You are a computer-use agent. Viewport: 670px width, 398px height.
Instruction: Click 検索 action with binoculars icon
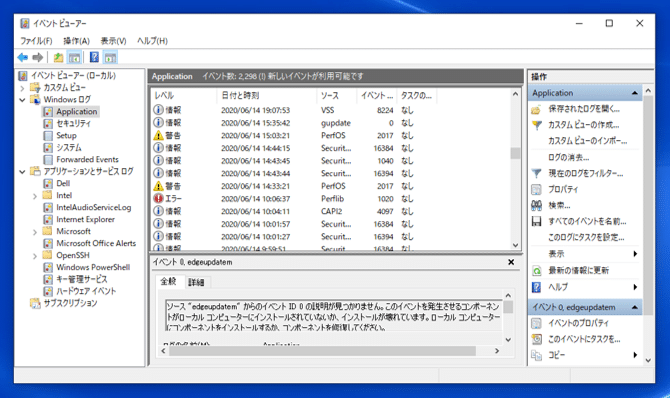(x=559, y=206)
